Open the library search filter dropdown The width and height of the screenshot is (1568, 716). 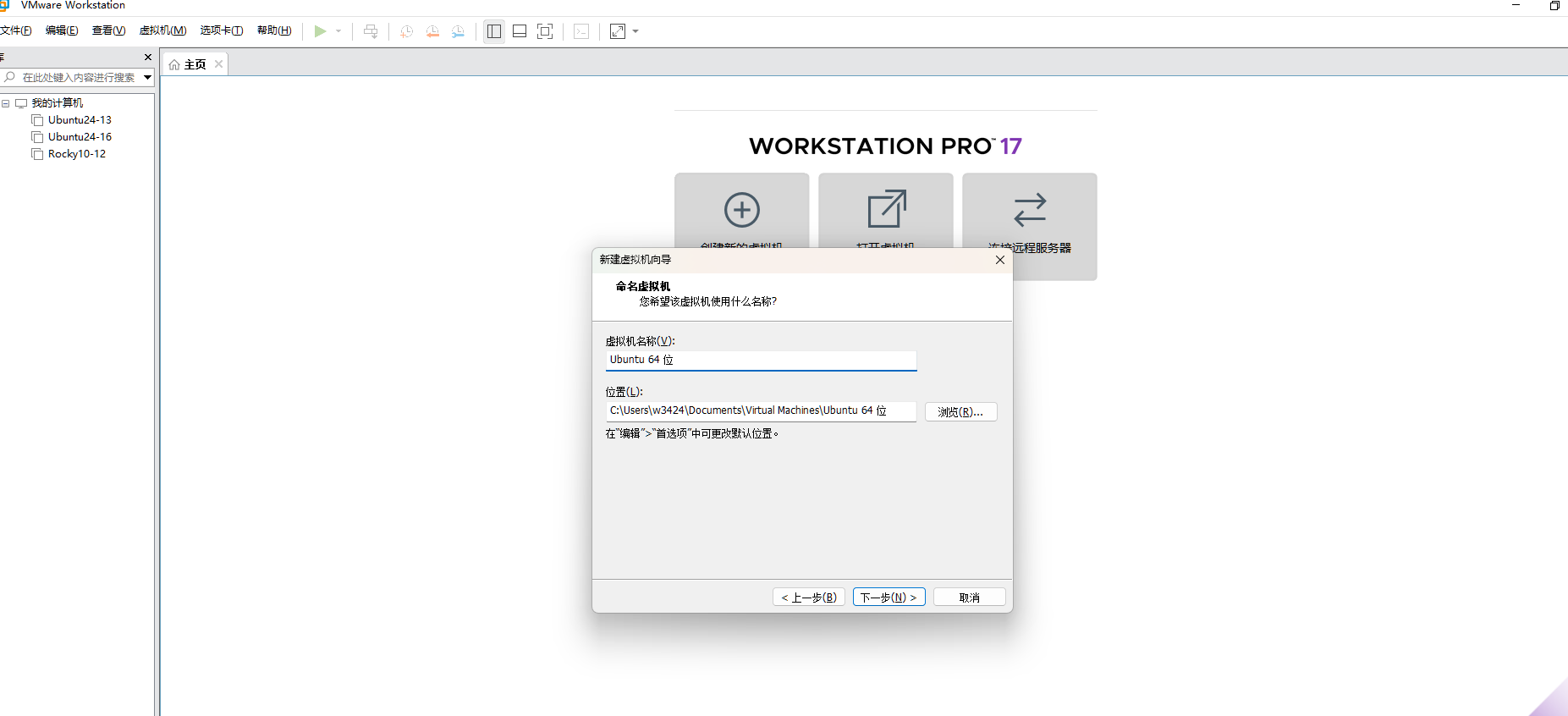[x=147, y=77]
